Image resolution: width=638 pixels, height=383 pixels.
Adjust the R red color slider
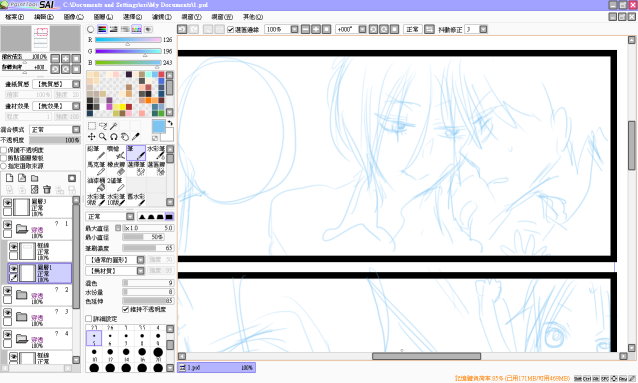tap(128, 40)
